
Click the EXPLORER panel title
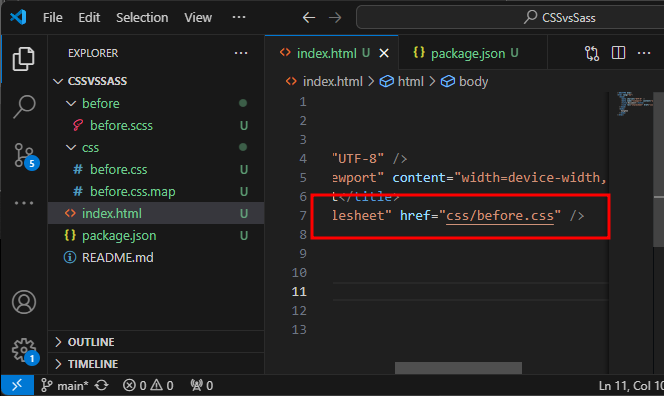93,53
